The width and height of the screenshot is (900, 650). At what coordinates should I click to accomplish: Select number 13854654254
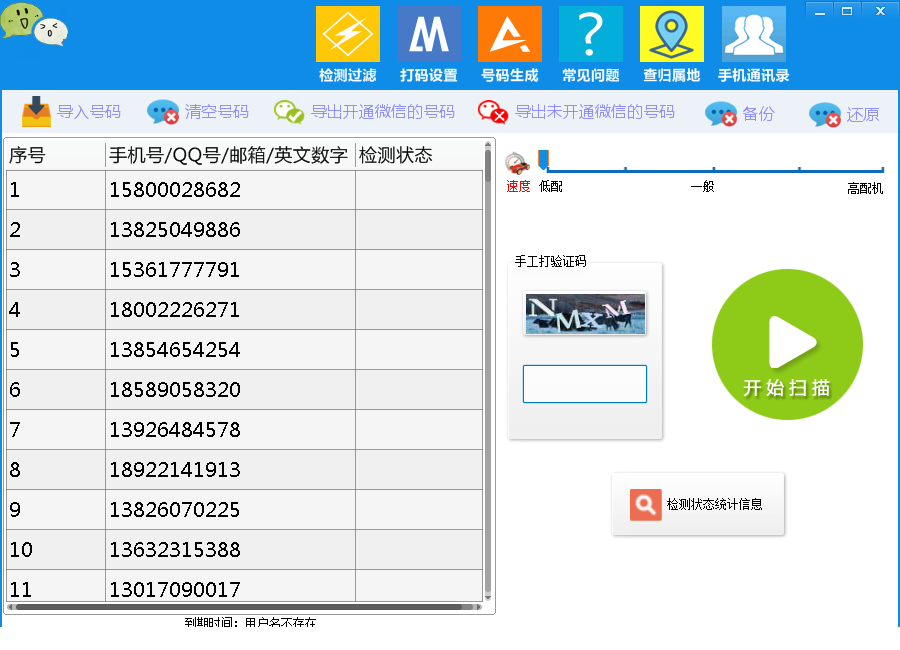175,350
